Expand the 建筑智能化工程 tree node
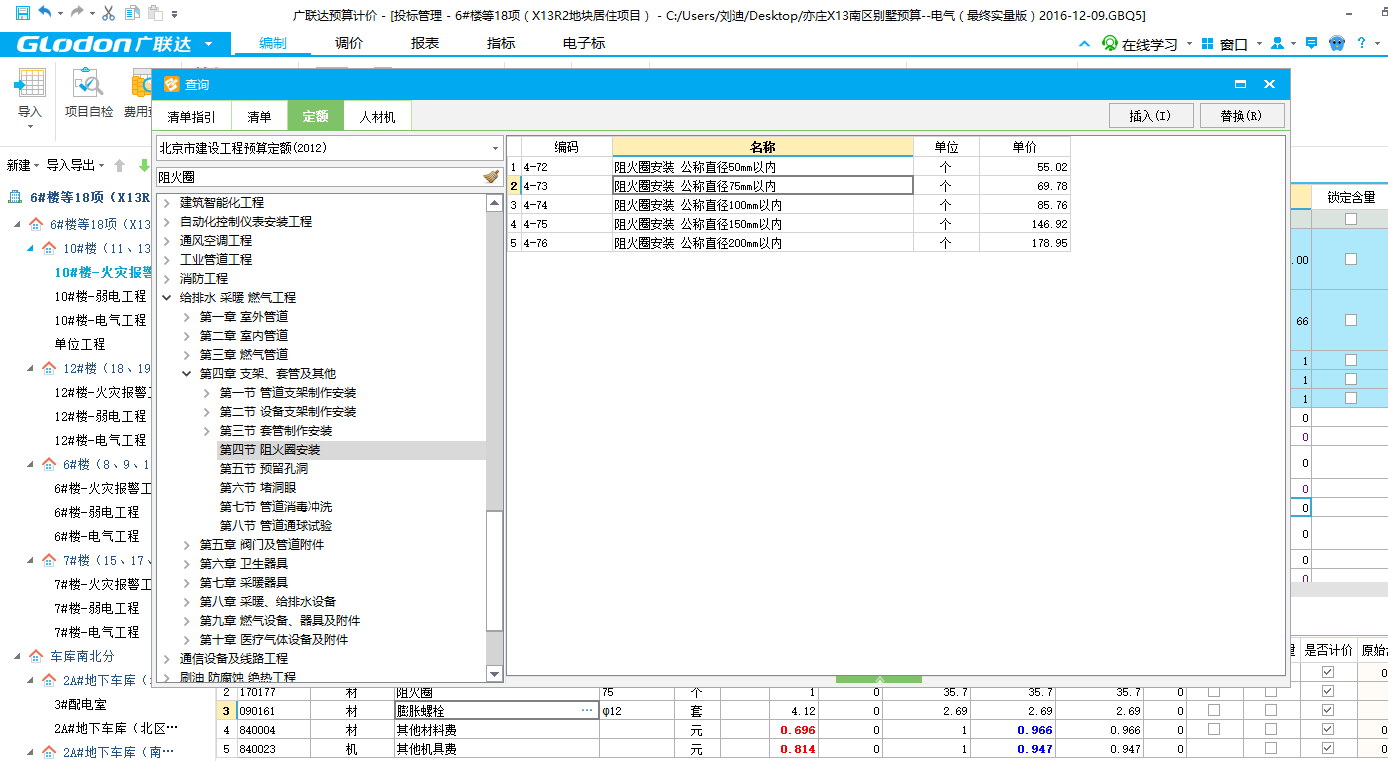 click(167, 202)
